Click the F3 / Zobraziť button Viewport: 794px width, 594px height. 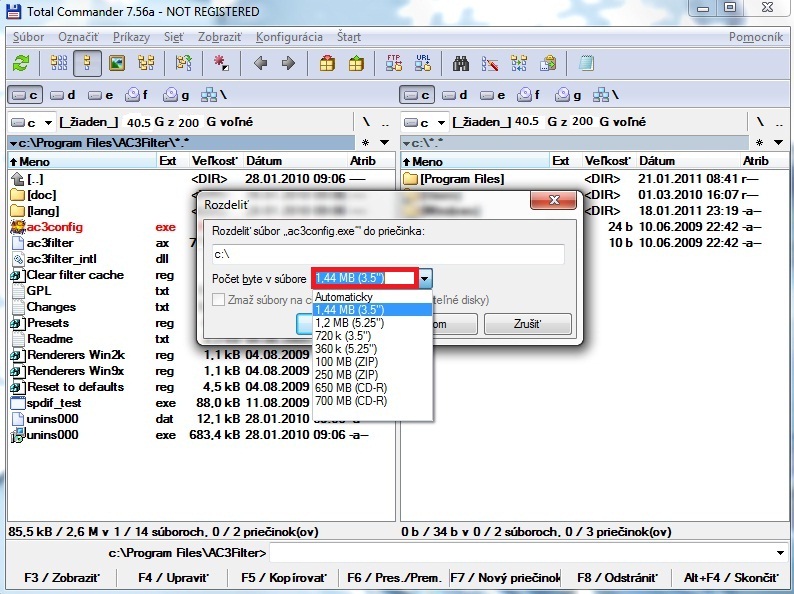62,578
